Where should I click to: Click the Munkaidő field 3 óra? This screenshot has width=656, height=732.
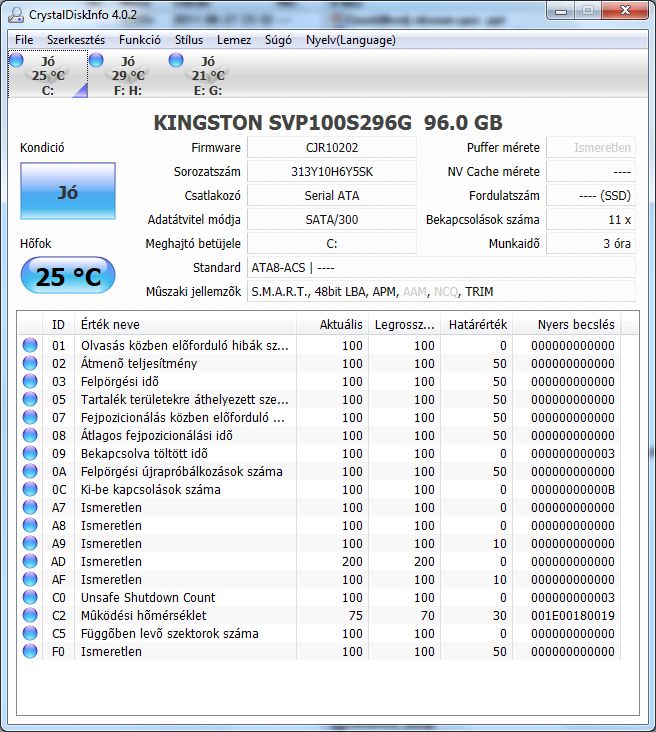(x=591, y=244)
